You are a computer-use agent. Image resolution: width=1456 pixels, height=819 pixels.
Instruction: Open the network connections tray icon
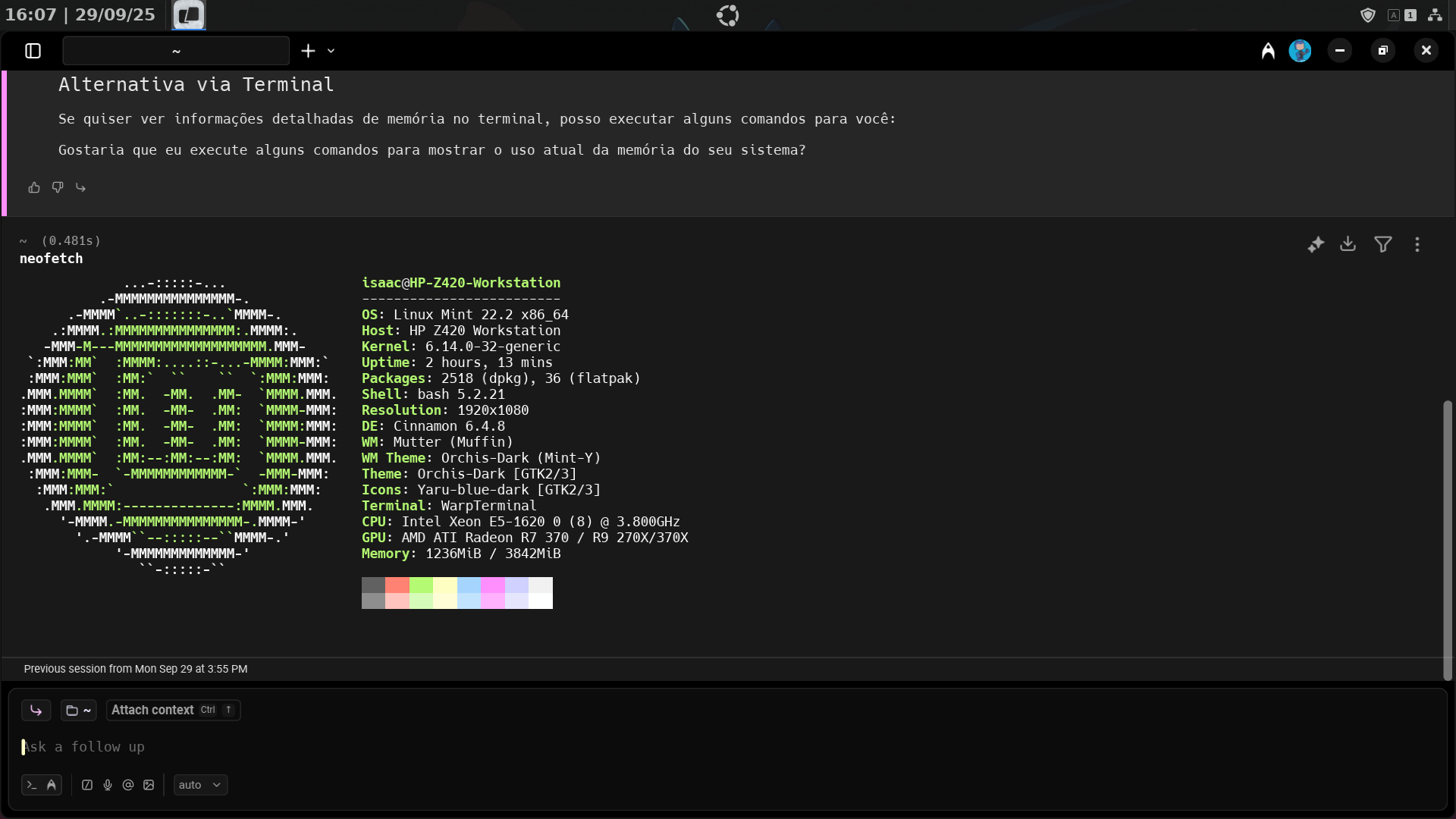click(x=1435, y=15)
